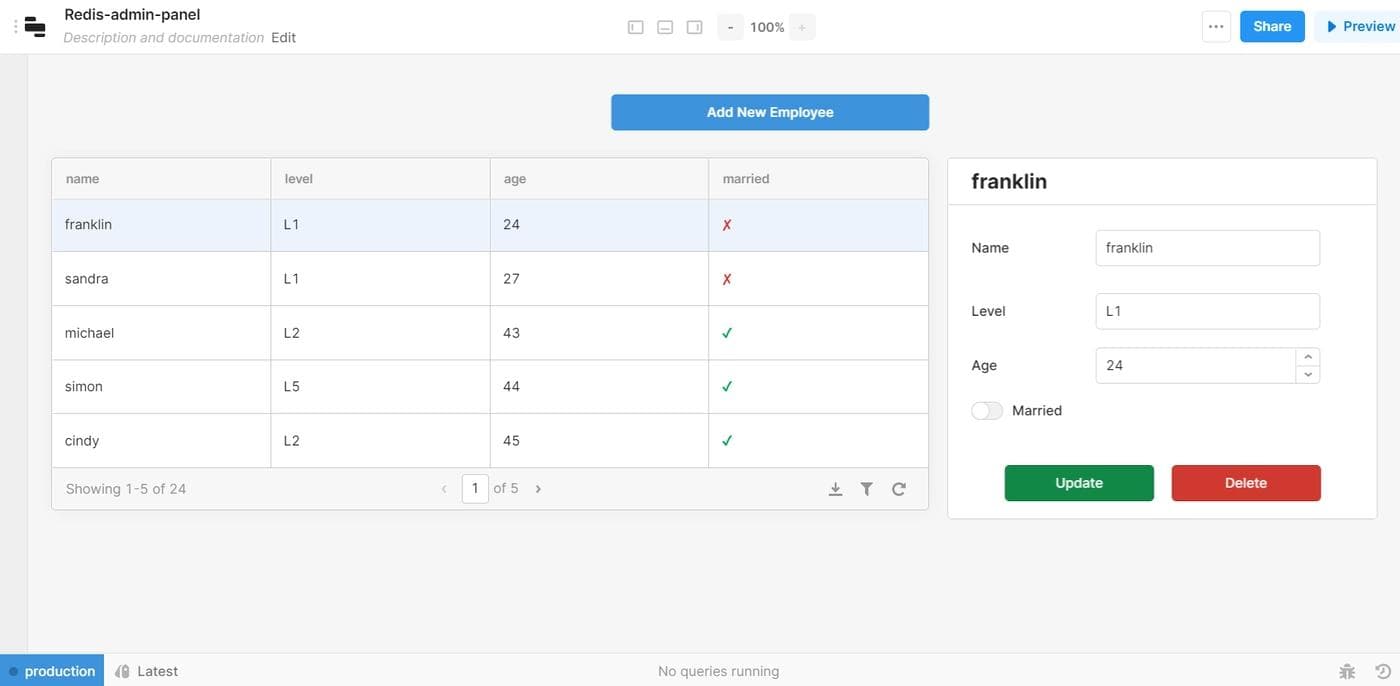
Task: Zoom out with the minus button
Action: pyautogui.click(x=731, y=27)
